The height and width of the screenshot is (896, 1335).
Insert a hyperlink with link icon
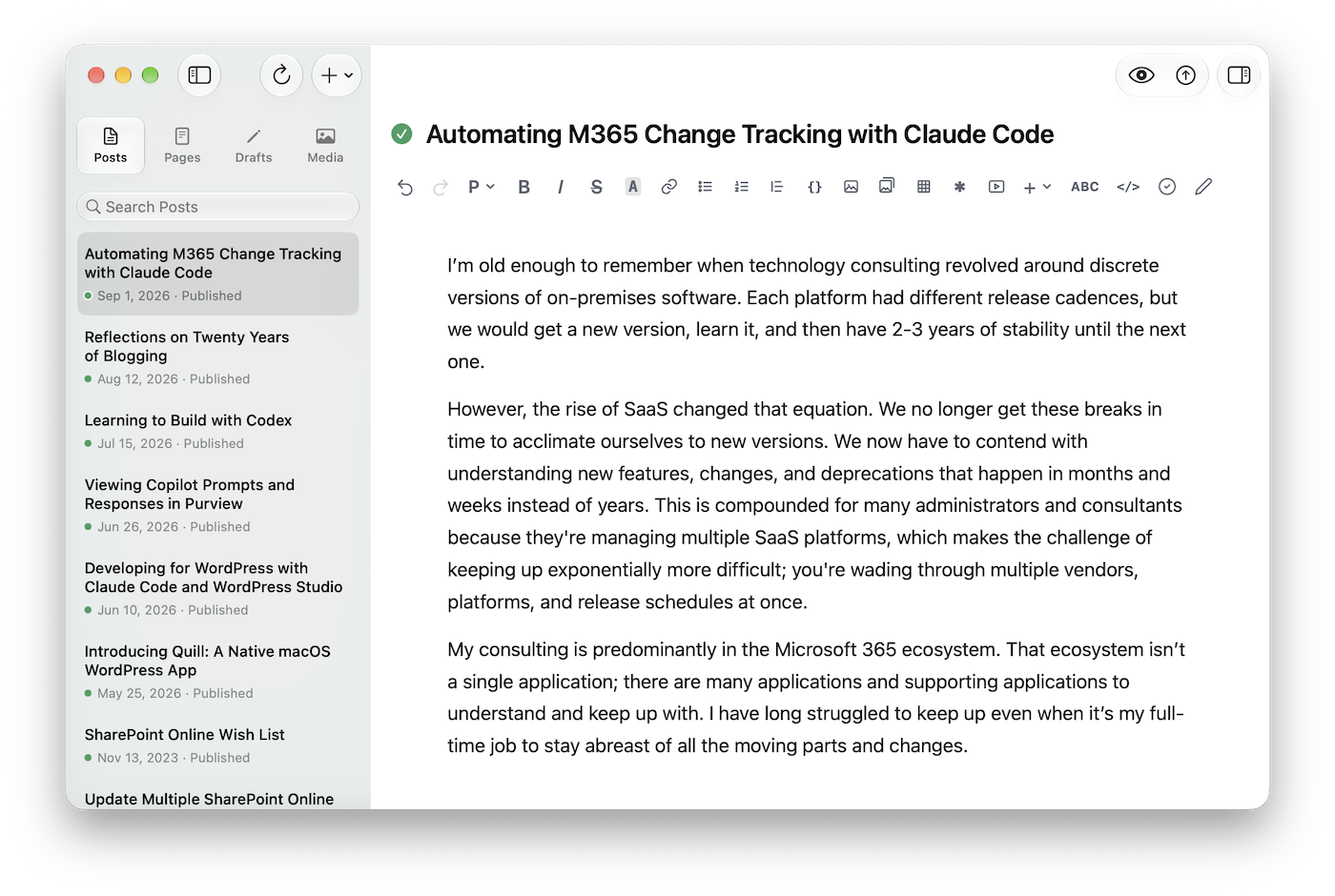click(x=669, y=187)
